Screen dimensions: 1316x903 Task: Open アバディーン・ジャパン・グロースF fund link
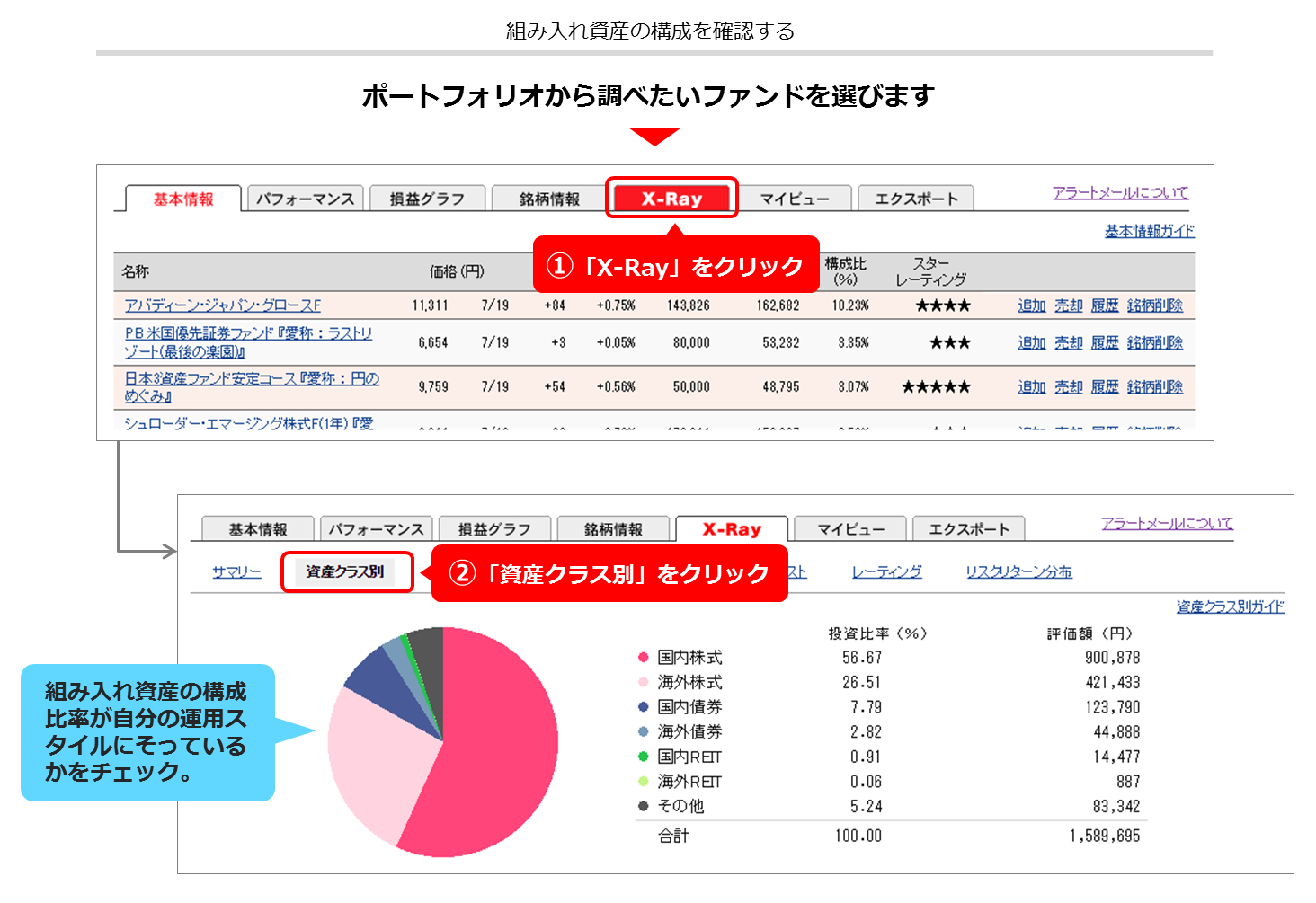tap(222, 305)
